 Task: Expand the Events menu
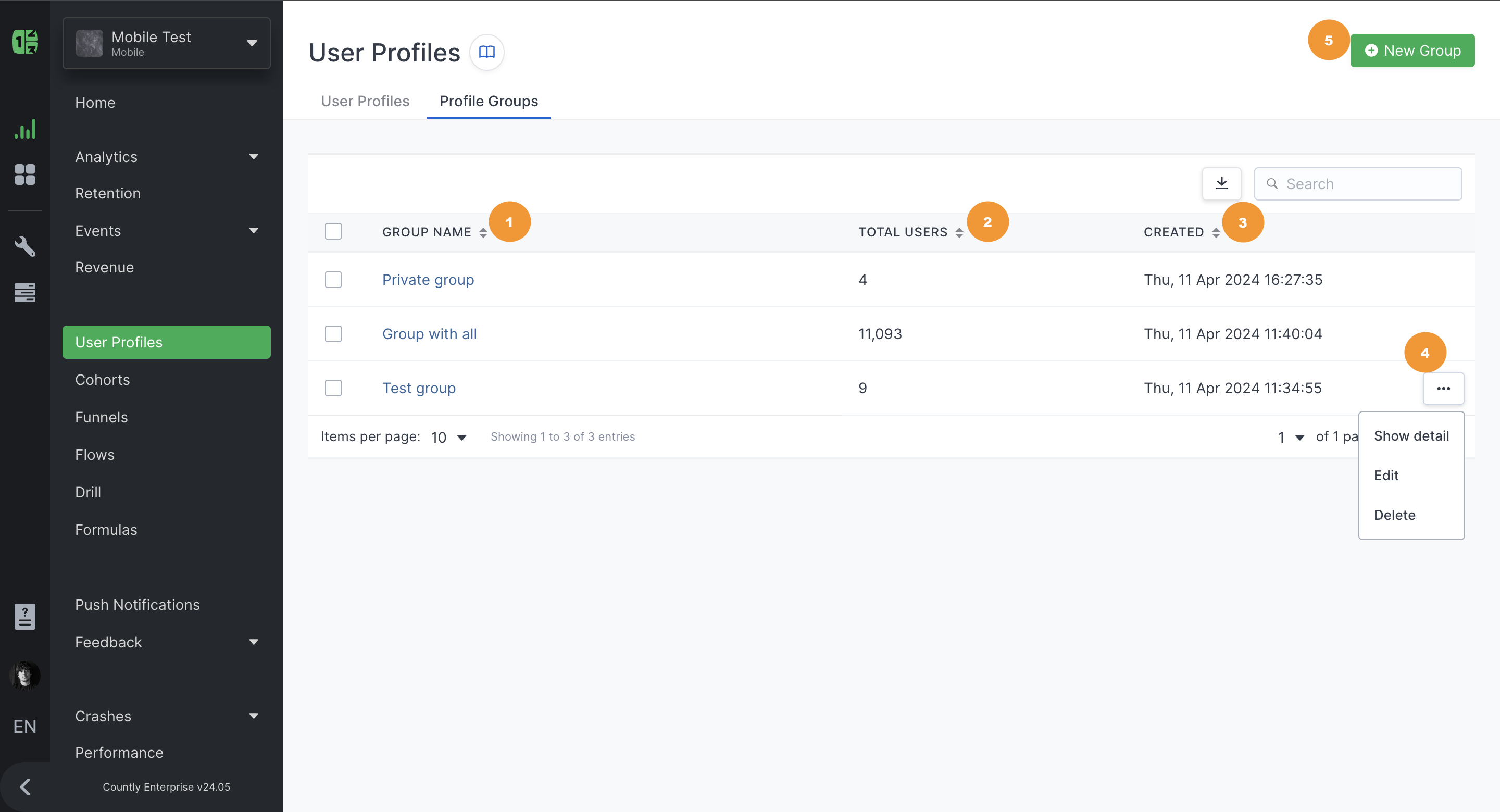[167, 231]
